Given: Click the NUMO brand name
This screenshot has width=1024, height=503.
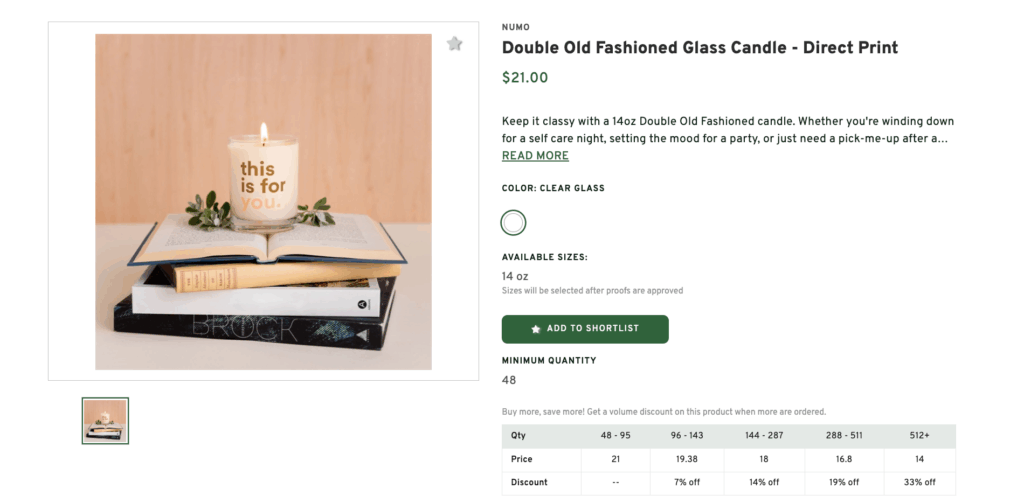Looking at the screenshot, I should (516, 27).
